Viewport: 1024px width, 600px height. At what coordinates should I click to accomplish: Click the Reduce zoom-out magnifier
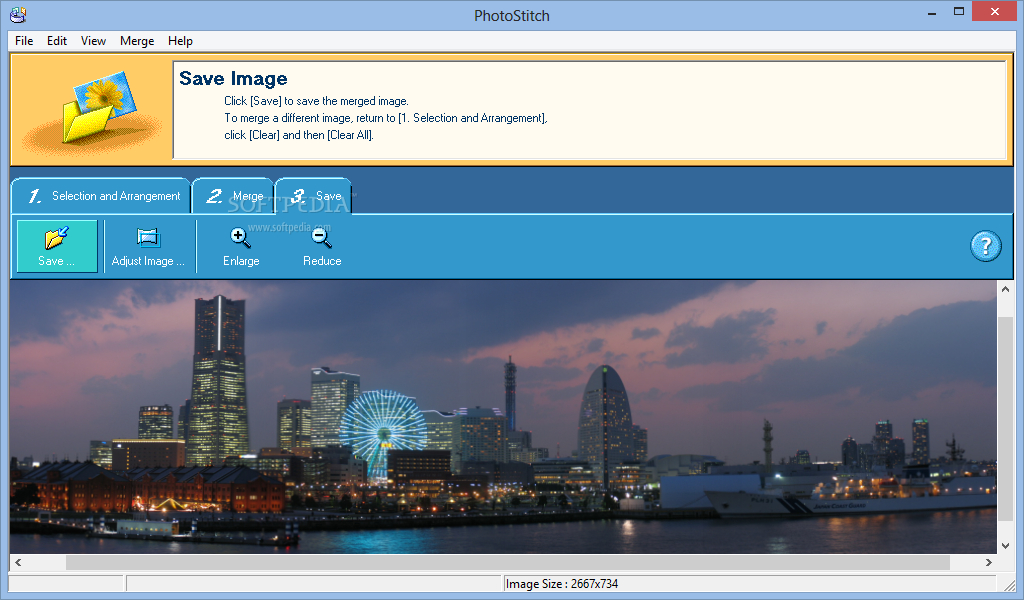[x=322, y=246]
